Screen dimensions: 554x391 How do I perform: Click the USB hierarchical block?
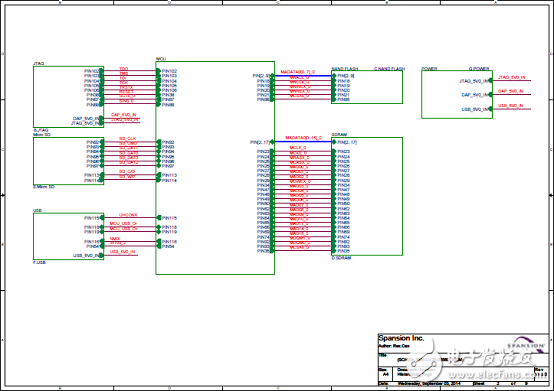point(69,236)
